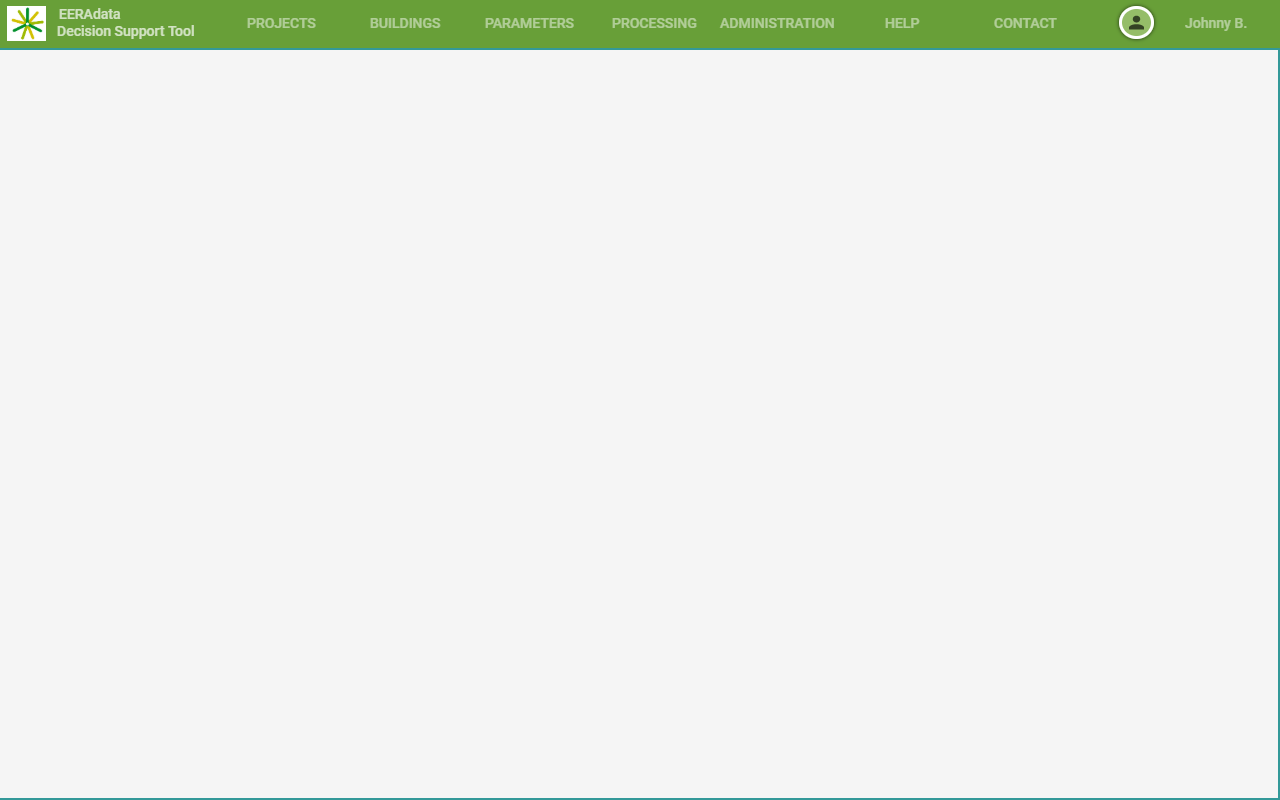This screenshot has width=1280, height=800.
Task: Switch to the Processing tab in header
Action: pyautogui.click(x=654, y=23)
